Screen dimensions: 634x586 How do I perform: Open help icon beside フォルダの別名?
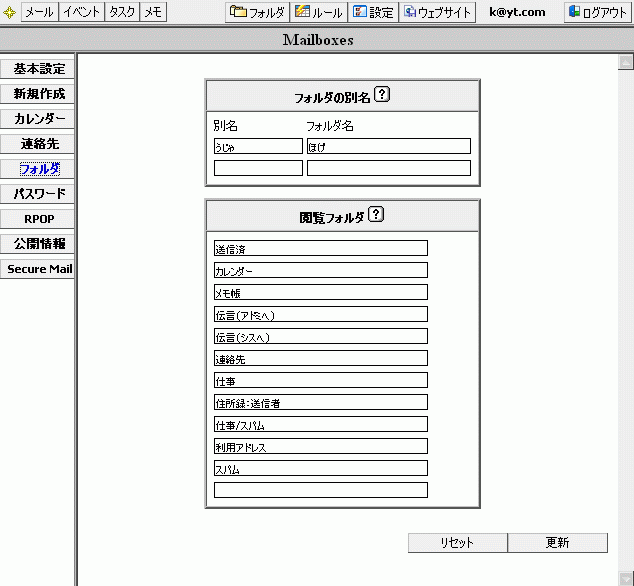pos(382,96)
